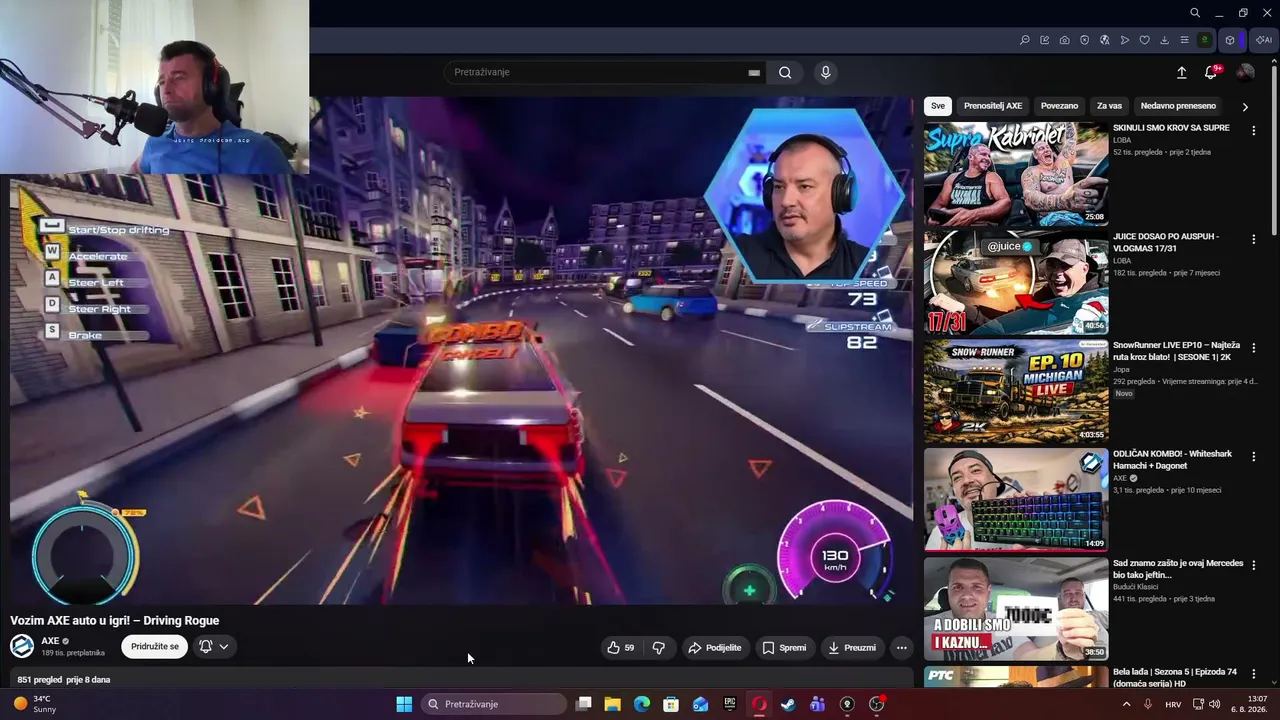This screenshot has width=1280, height=720.
Task: Expand the notification bell dropdown for AXE
Action: click(214, 647)
